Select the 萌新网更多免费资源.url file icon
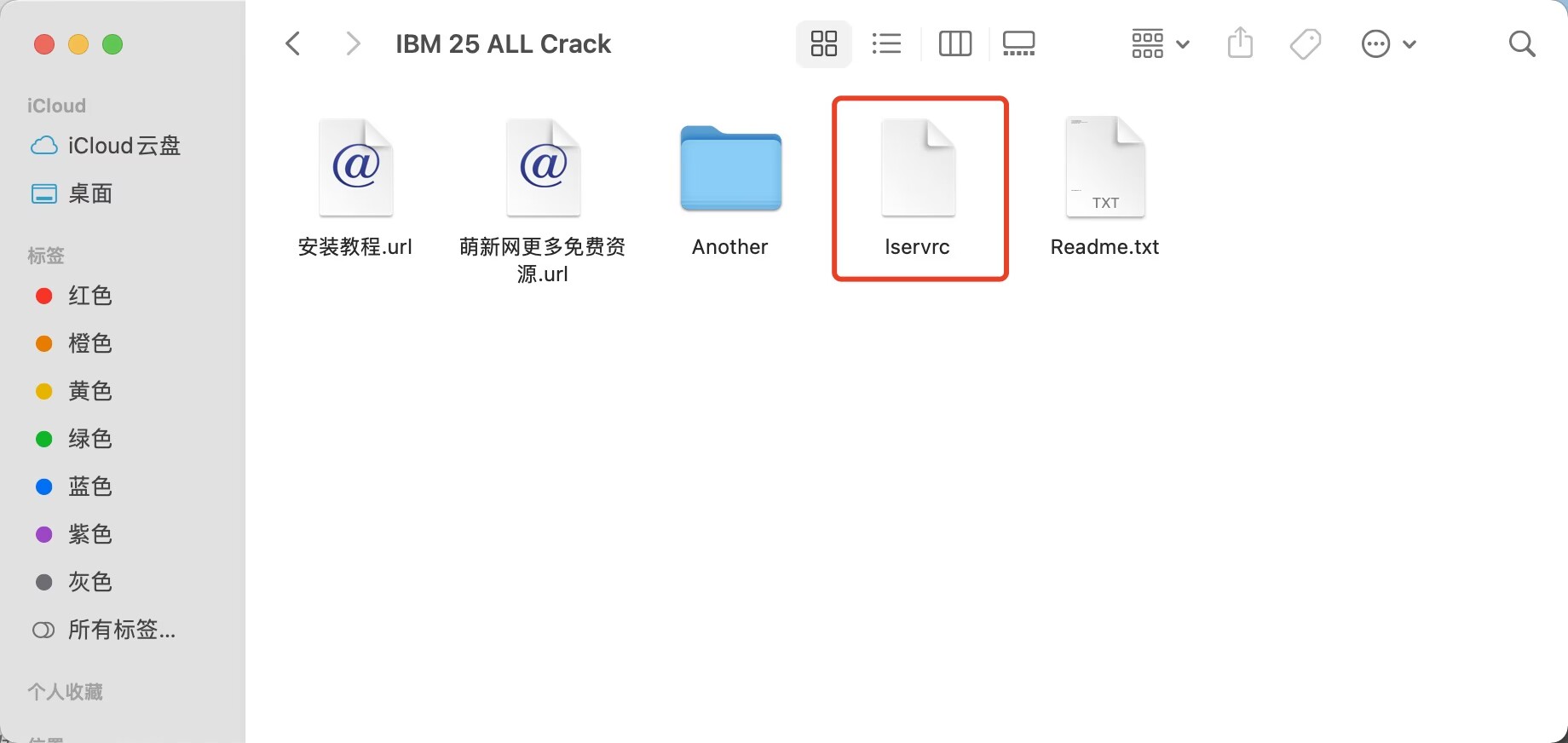Screen dimensions: 1568x743 [x=544, y=168]
